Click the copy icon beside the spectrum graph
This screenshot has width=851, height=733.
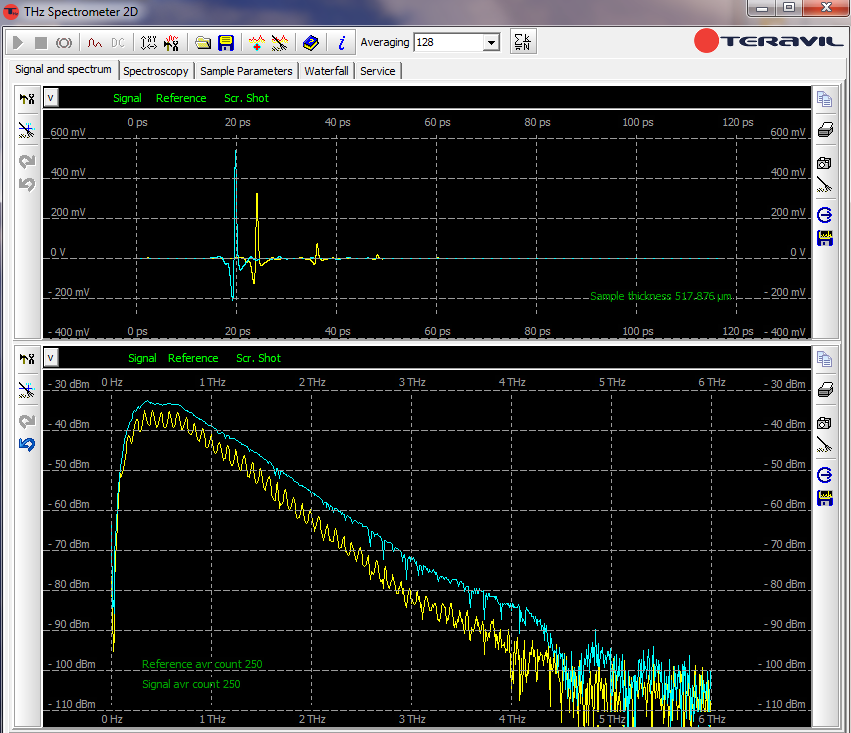(x=825, y=358)
